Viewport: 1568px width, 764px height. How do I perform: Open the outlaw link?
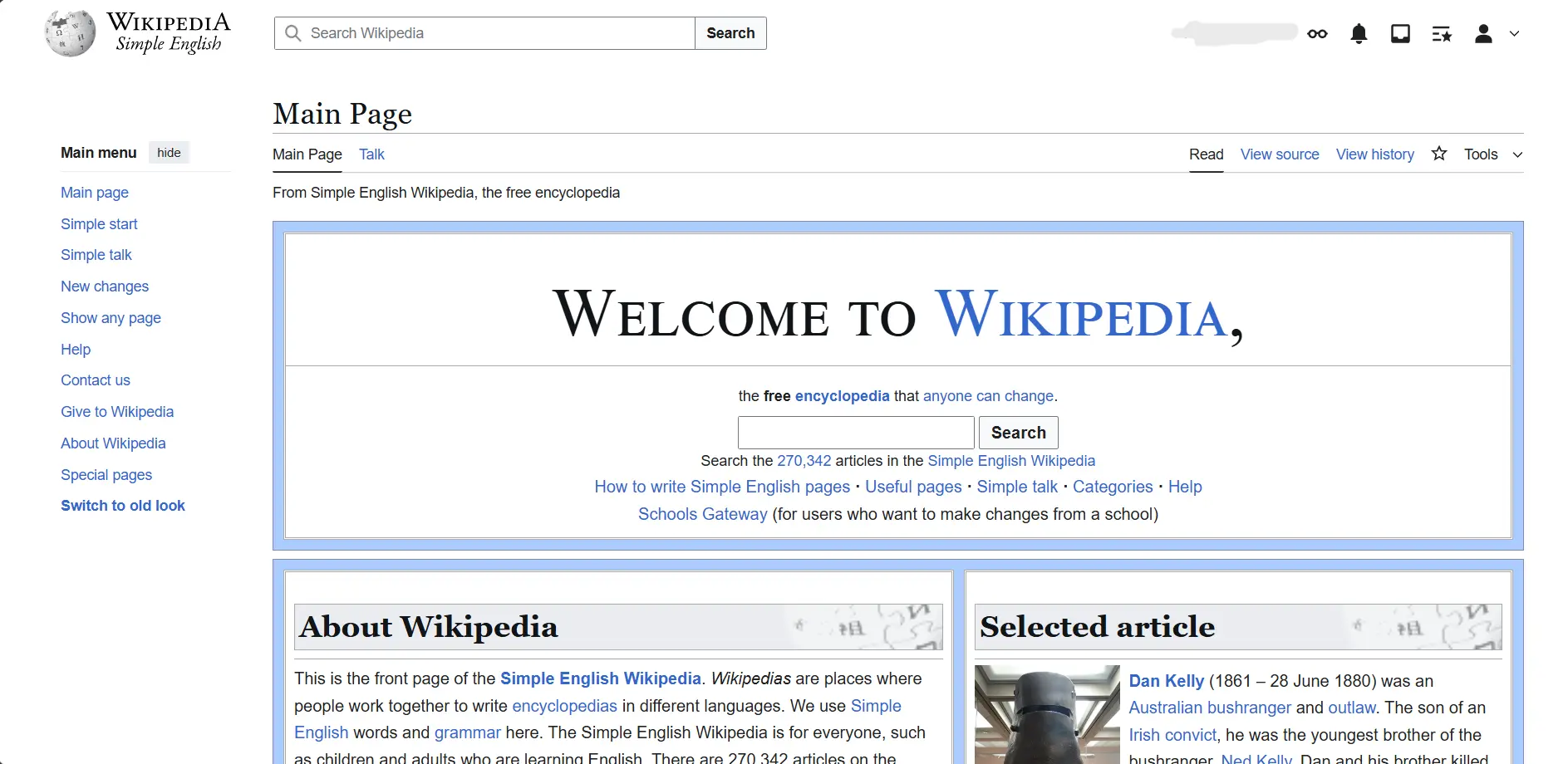1351,708
